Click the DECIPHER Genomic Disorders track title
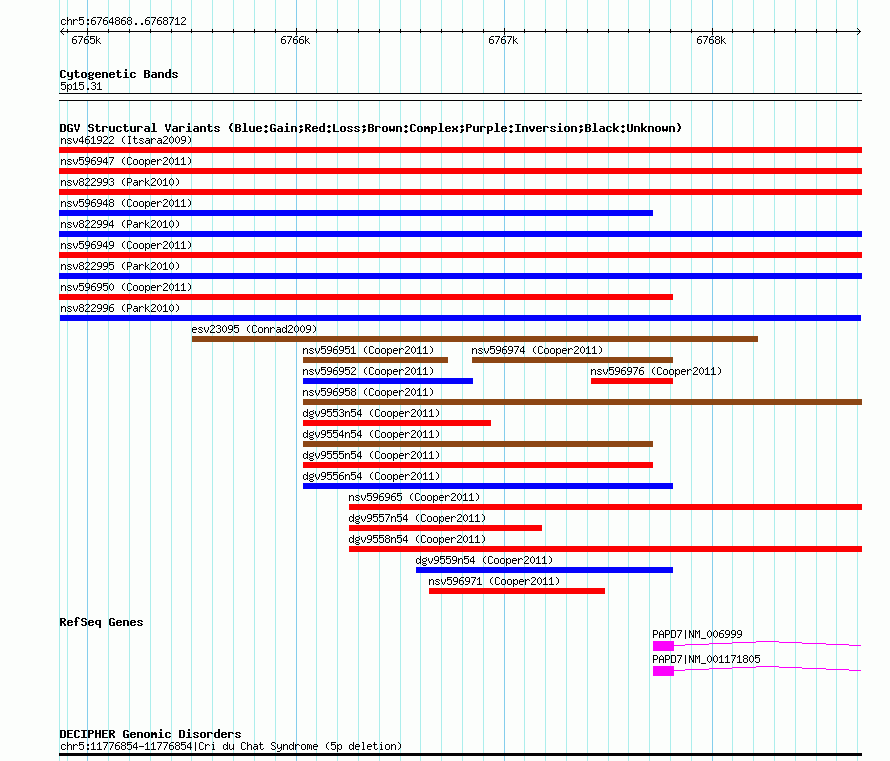 tap(150, 734)
